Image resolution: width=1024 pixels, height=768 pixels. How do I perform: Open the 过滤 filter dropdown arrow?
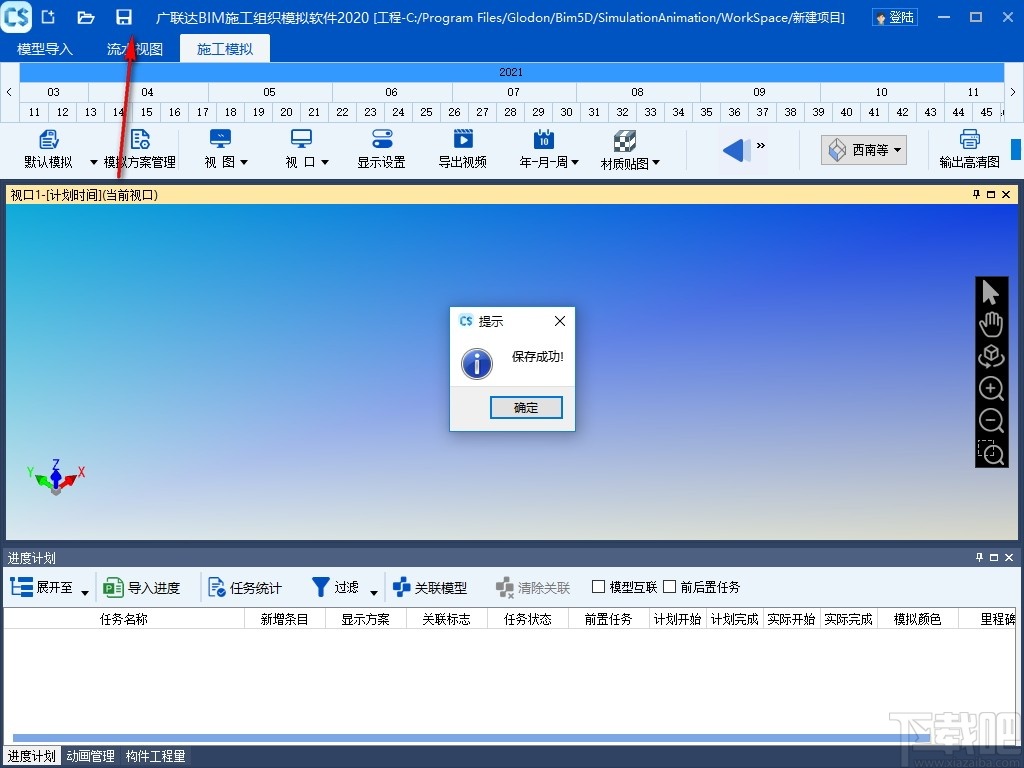[374, 592]
